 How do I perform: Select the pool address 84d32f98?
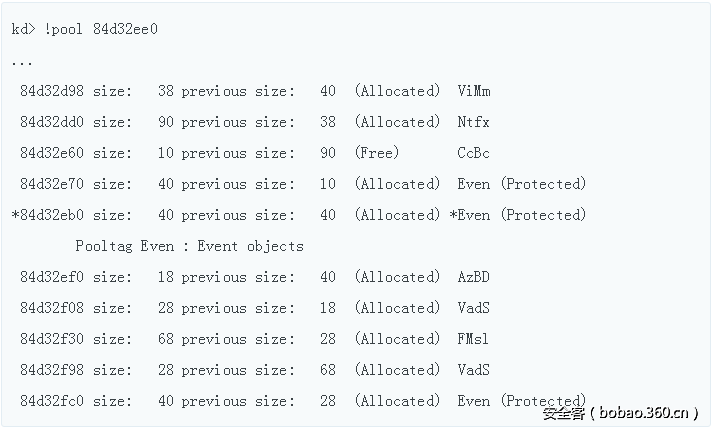tap(52, 370)
